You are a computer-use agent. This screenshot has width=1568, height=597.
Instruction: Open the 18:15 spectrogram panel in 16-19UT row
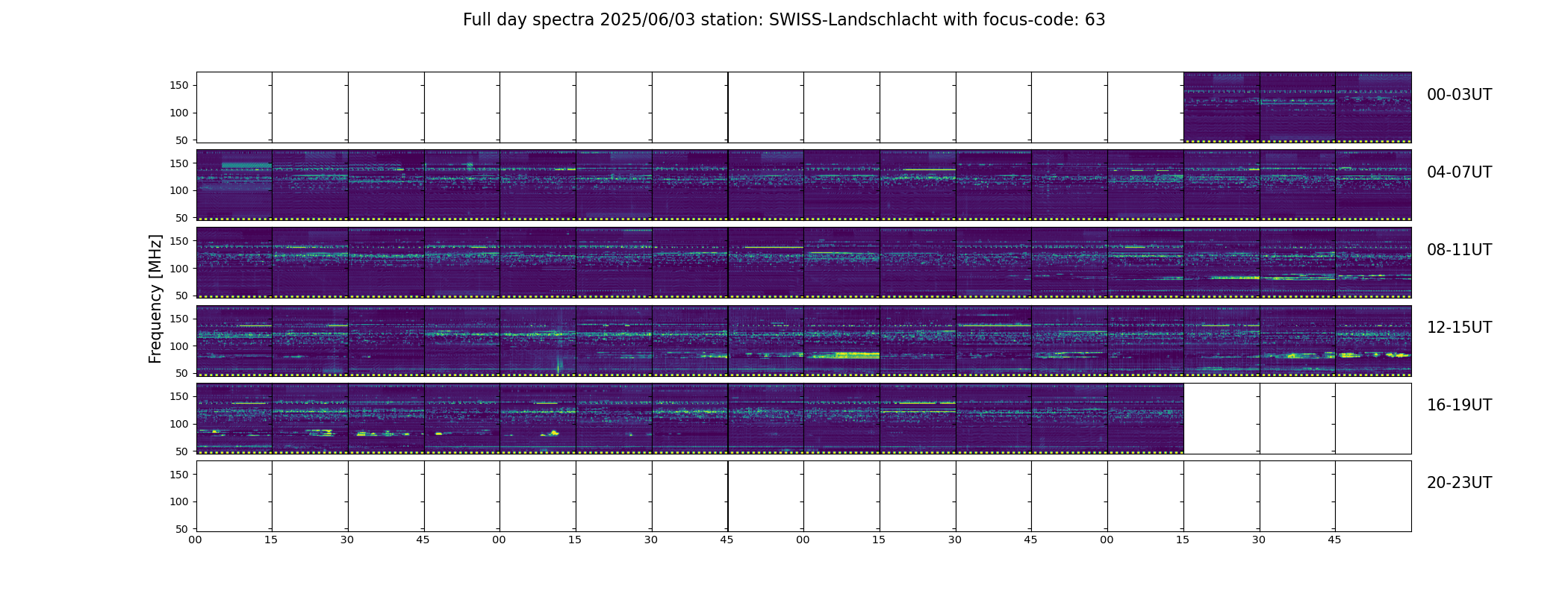click(x=918, y=418)
